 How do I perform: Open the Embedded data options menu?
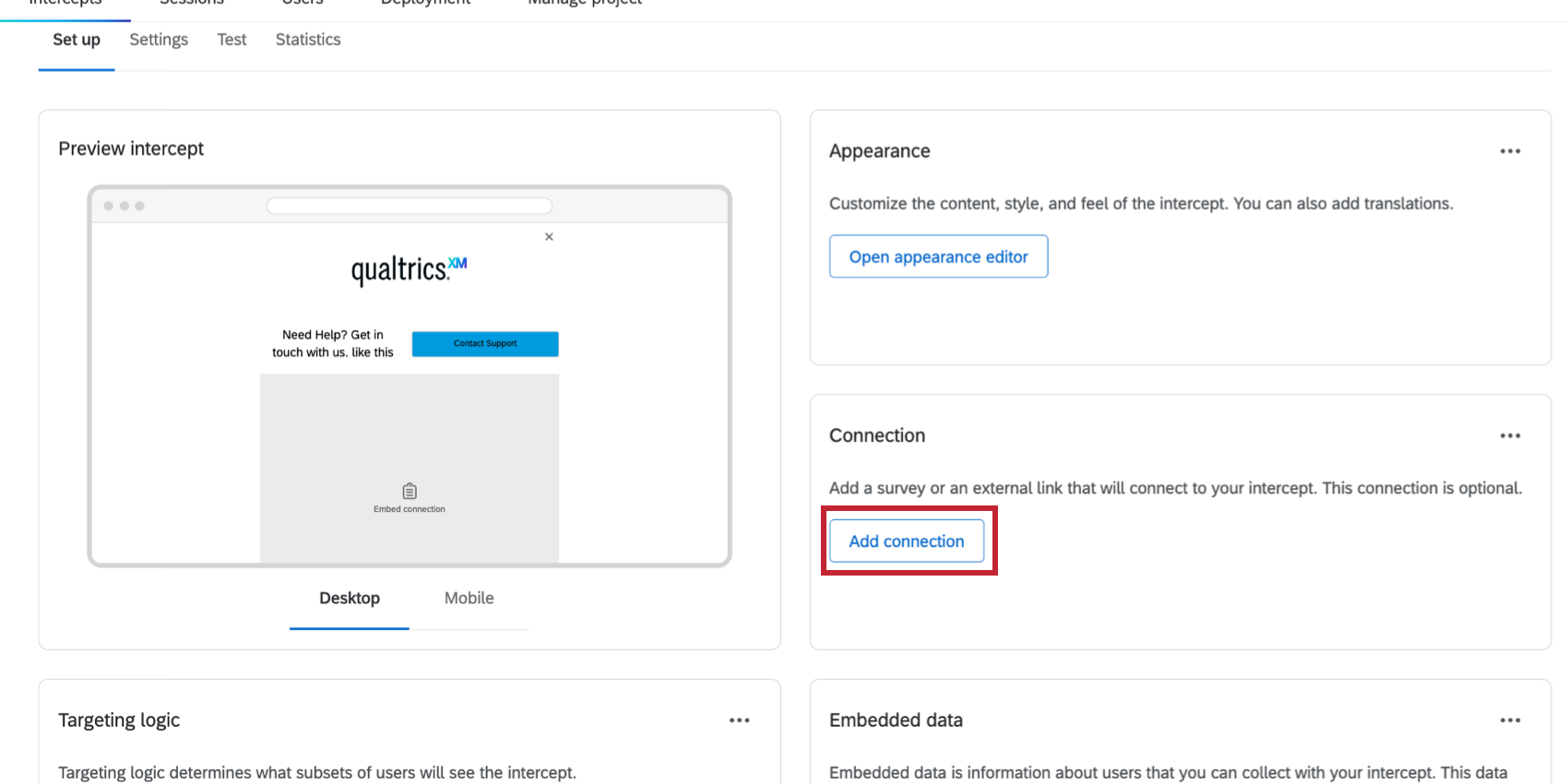[1510, 720]
